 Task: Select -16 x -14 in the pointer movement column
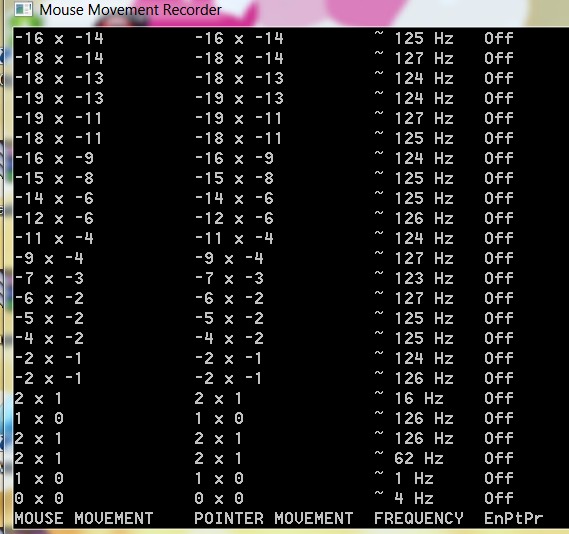pos(239,38)
